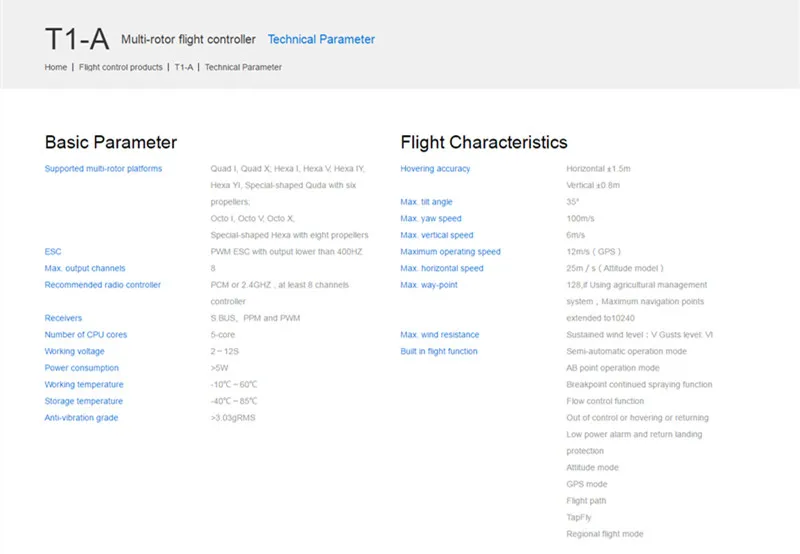Open the T1-A breadcrumb link
Viewport: 800px width, 554px height.
tap(184, 67)
